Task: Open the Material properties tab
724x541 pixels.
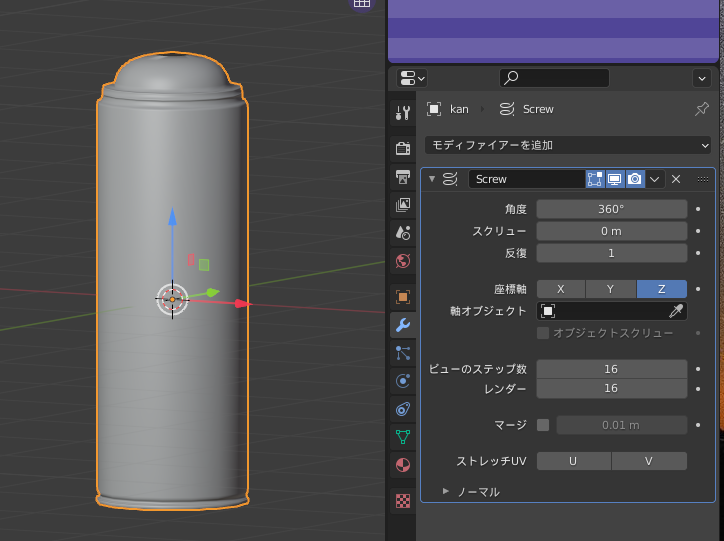Action: point(403,465)
